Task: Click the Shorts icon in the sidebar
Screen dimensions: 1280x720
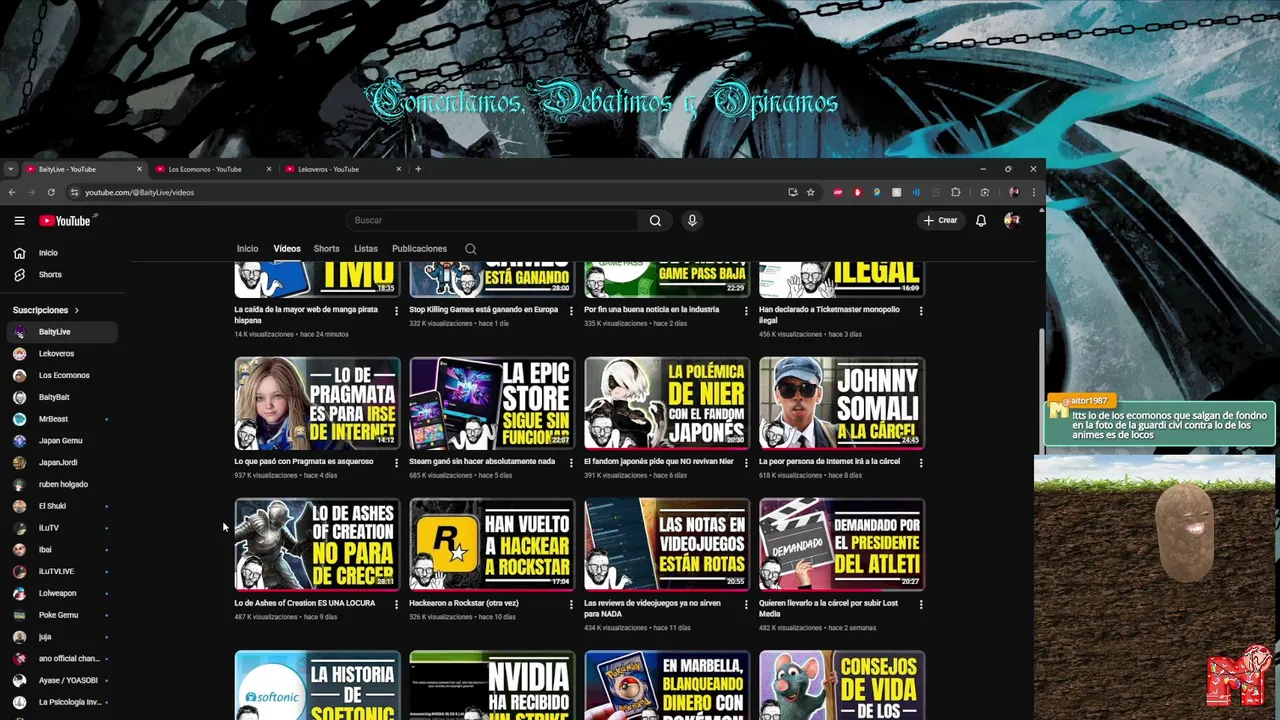Action: click(19, 275)
